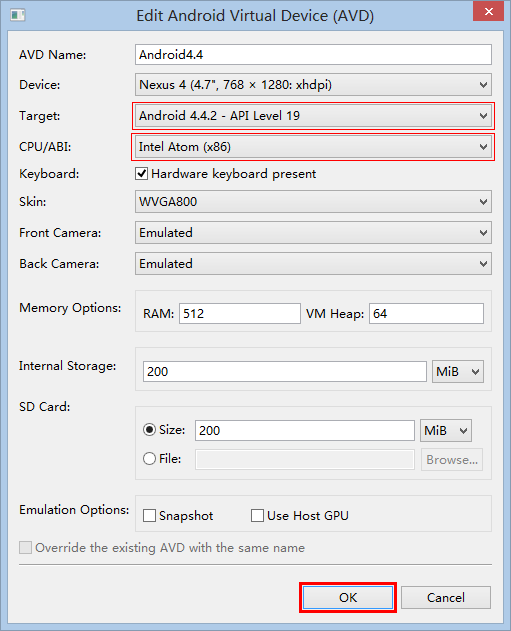Expand the Target Android 4.4.2 dropdown

click(x=313, y=116)
